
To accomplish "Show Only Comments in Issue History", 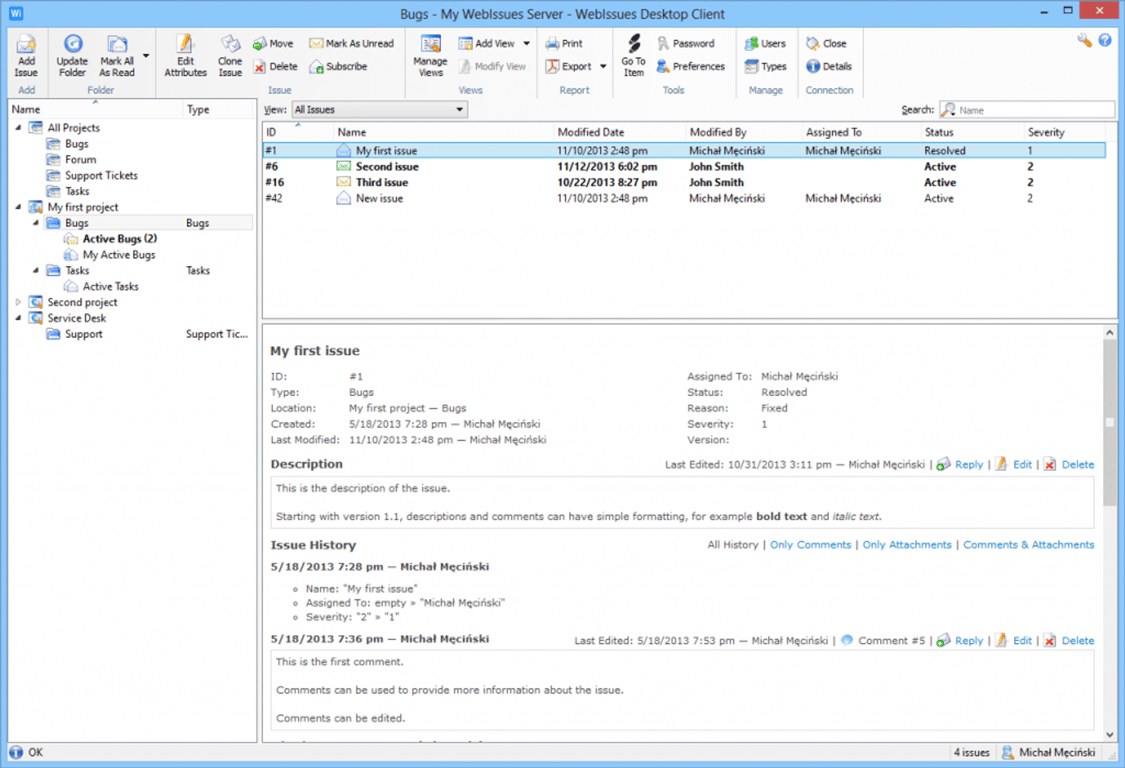I will coord(810,544).
